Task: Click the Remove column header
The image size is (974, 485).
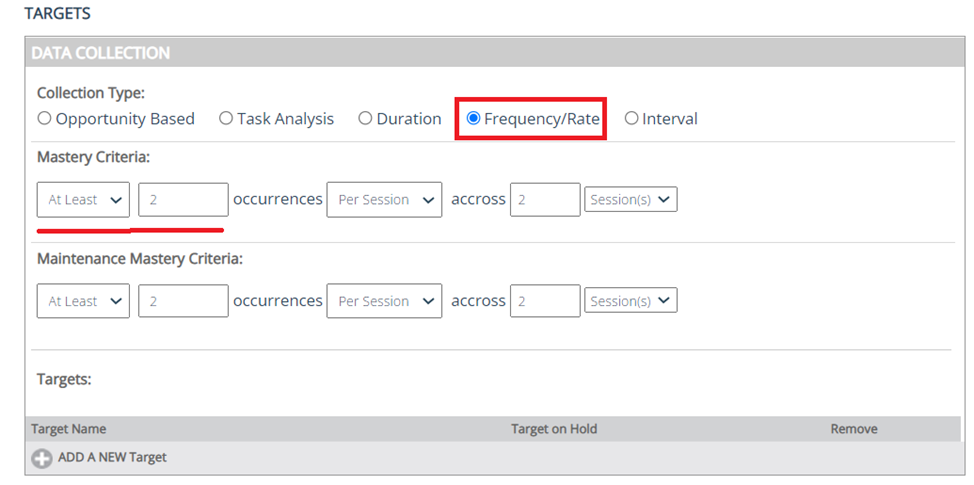Action: click(853, 429)
